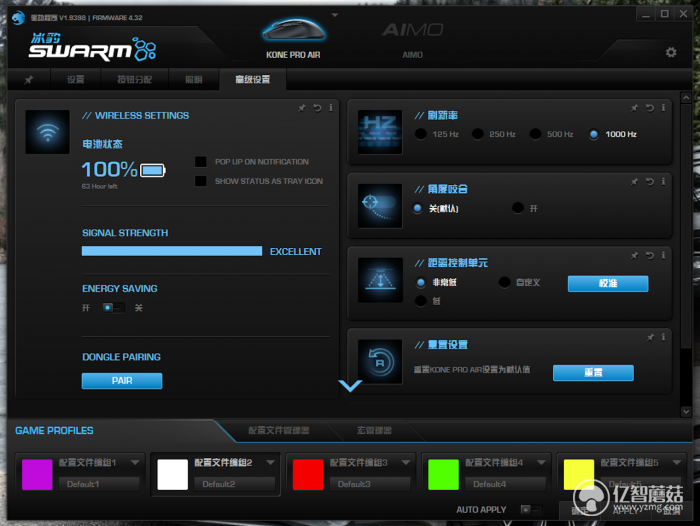Pick the red profile 3 color swatch
This screenshot has height=526, width=700.
pos(308,475)
